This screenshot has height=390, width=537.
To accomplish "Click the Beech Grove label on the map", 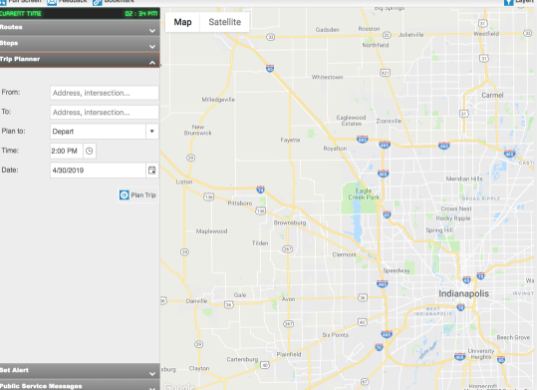I will (x=513, y=337).
